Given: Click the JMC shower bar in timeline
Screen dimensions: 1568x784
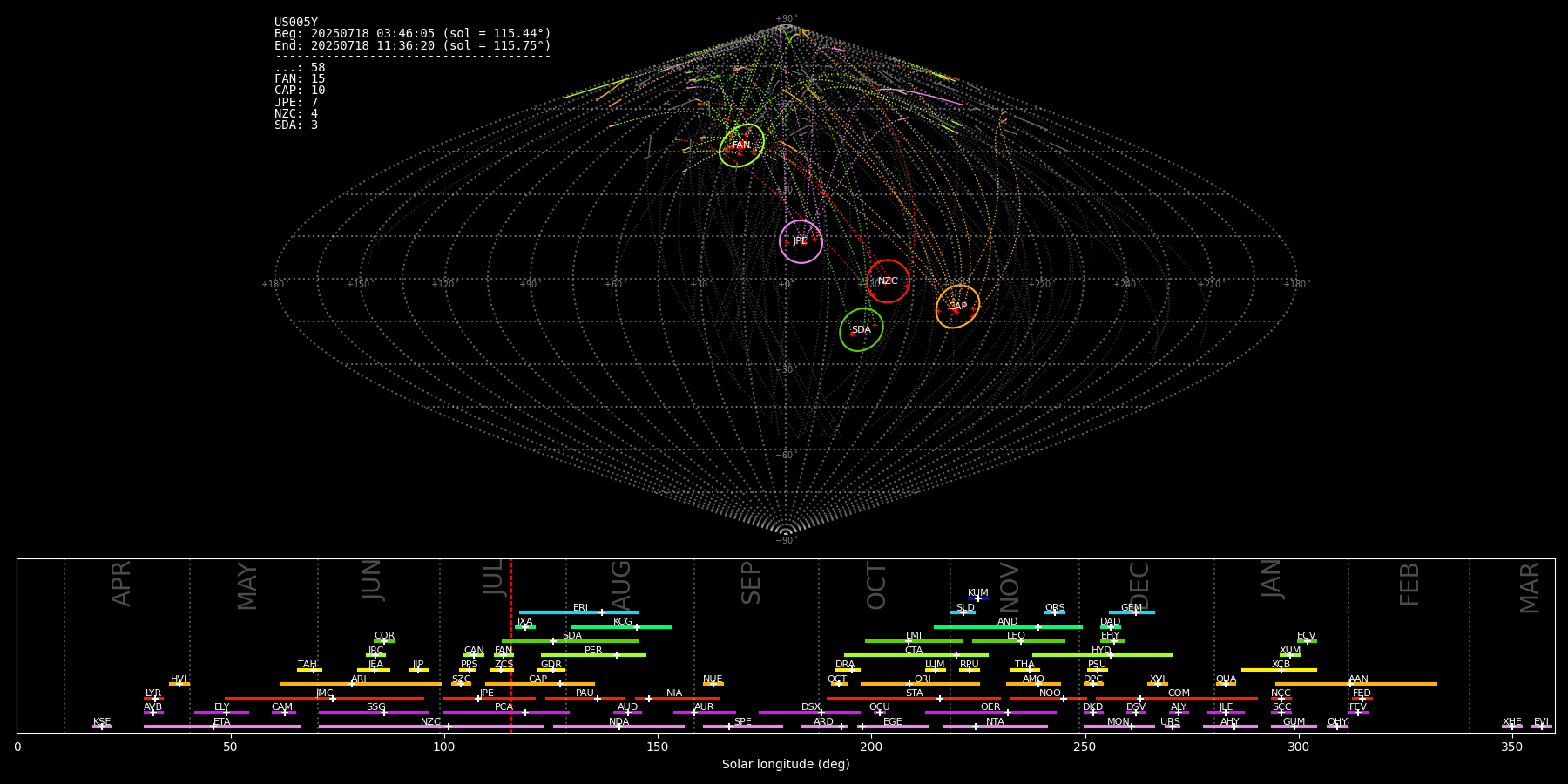Looking at the screenshot, I should (x=324, y=698).
